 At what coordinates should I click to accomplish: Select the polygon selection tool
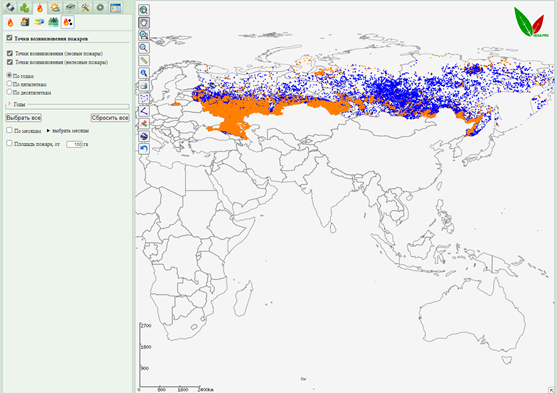click(x=144, y=98)
